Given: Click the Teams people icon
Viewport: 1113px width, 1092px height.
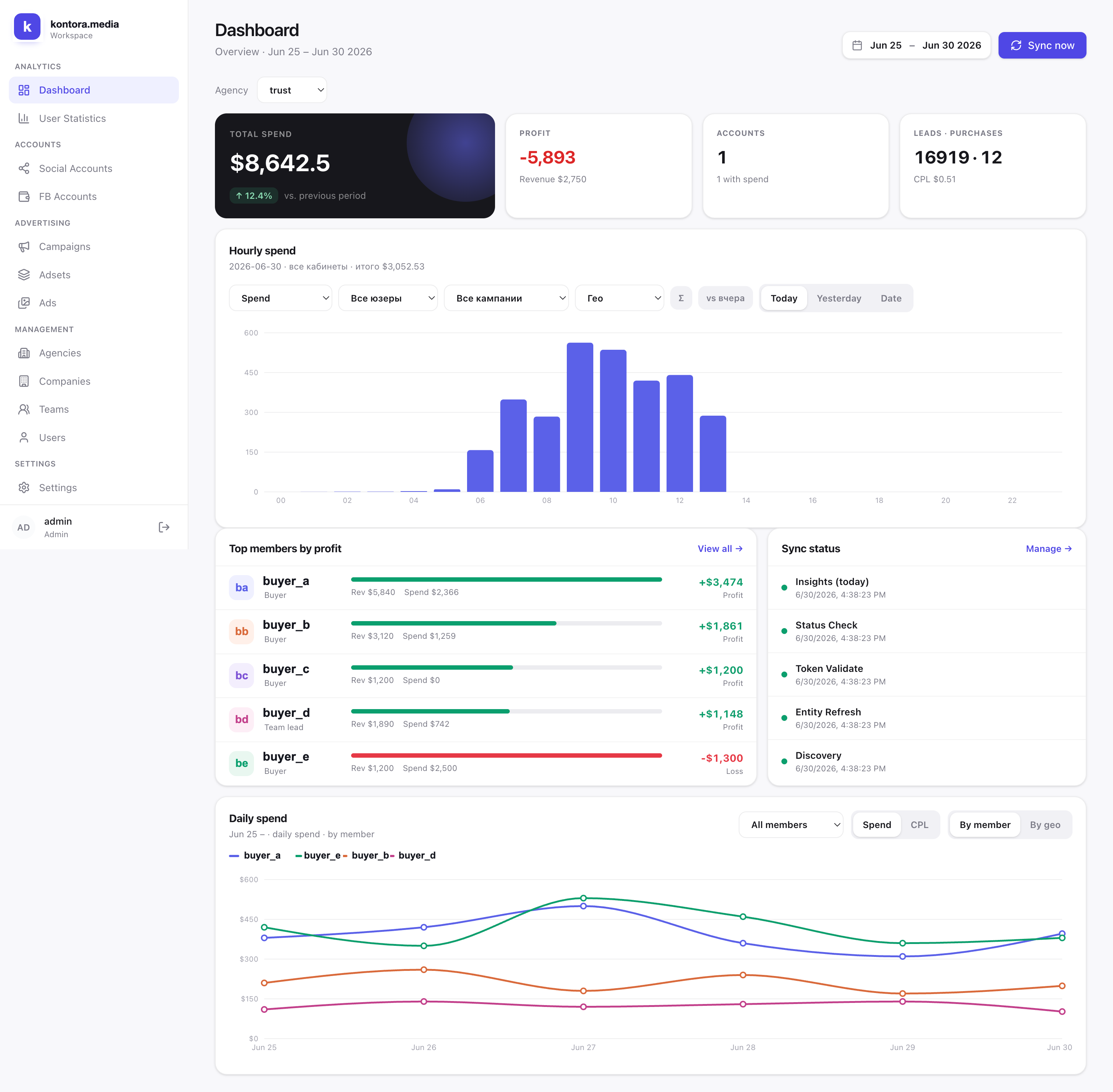Looking at the screenshot, I should click(x=24, y=409).
